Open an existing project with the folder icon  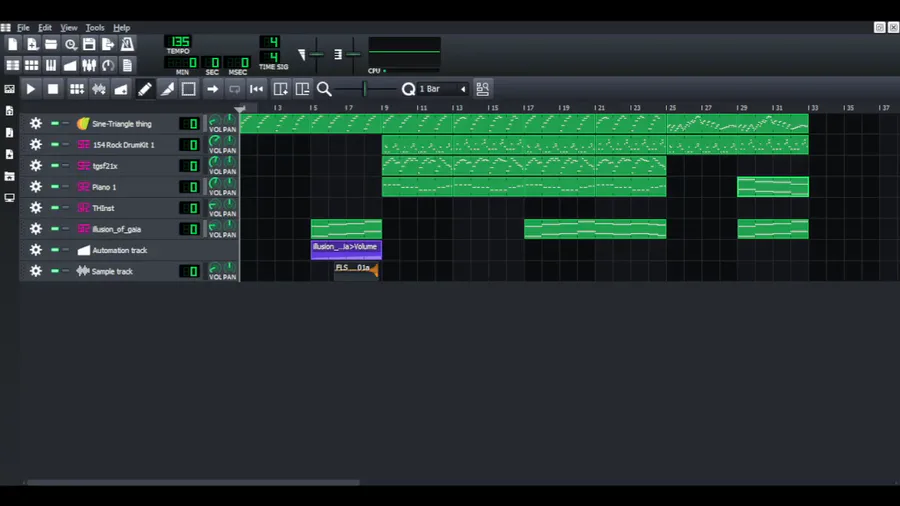coord(51,44)
